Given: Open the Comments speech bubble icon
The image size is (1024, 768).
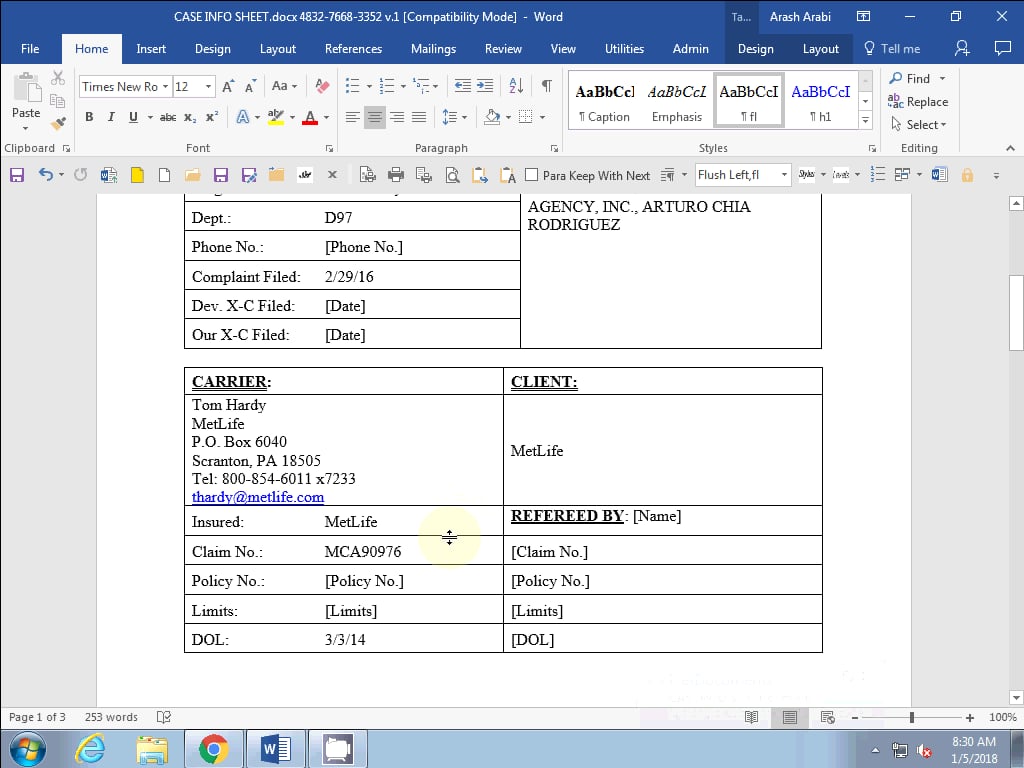Looking at the screenshot, I should pos(1002,48).
